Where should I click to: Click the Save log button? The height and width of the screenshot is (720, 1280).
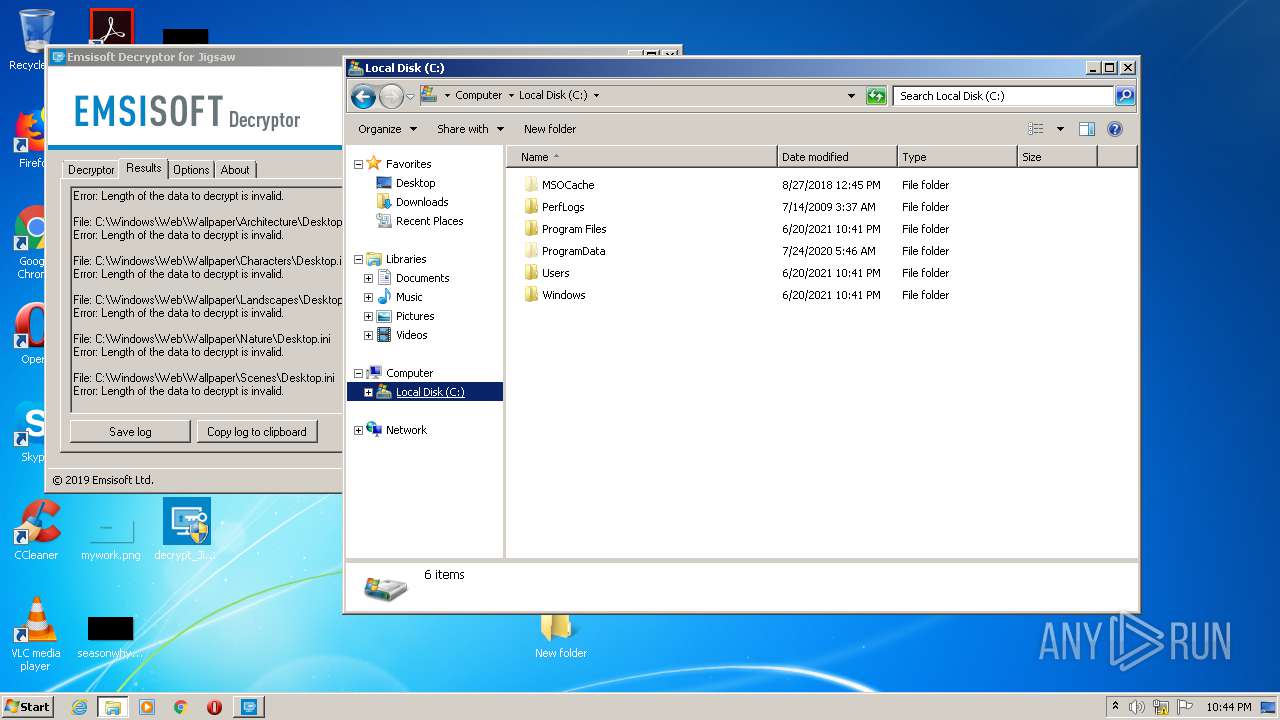[130, 432]
